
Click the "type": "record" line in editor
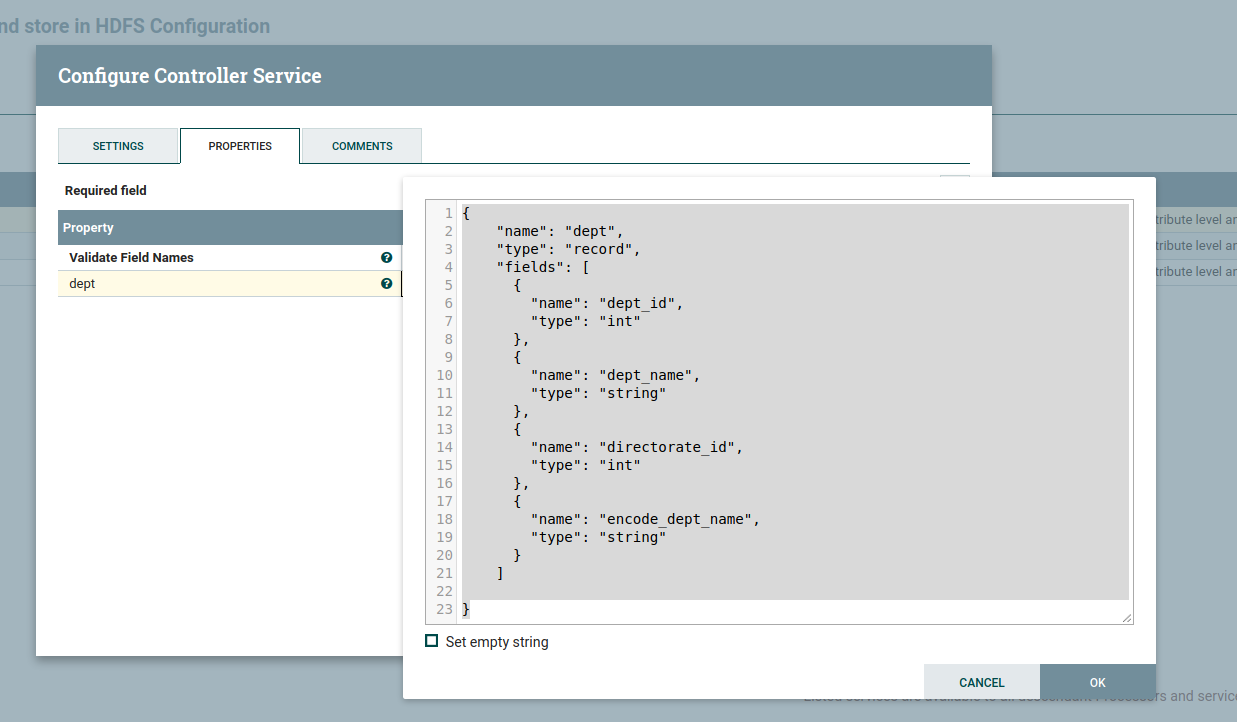point(567,249)
